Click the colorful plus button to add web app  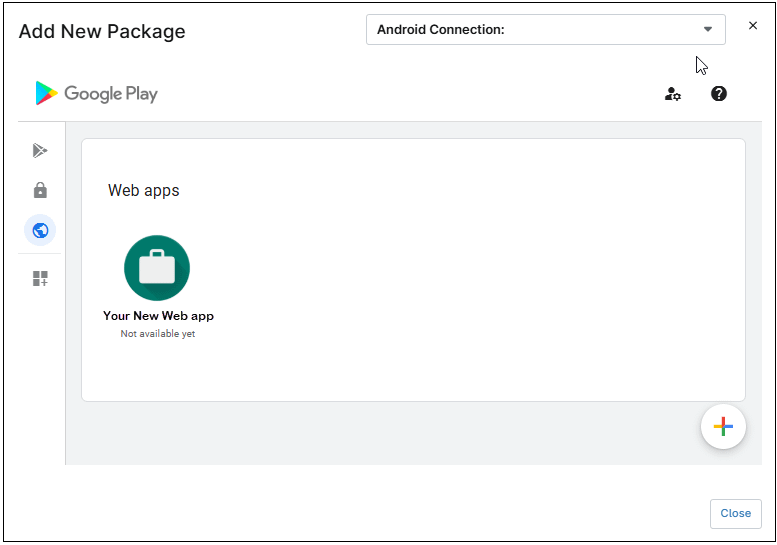click(x=723, y=427)
